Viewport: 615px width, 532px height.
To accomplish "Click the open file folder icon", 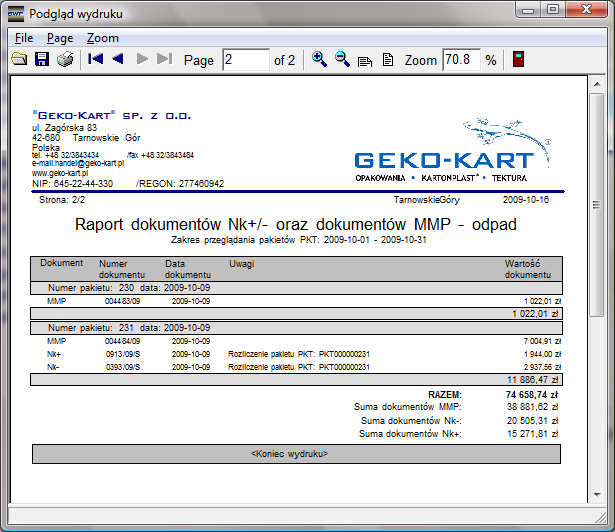I will [19, 60].
